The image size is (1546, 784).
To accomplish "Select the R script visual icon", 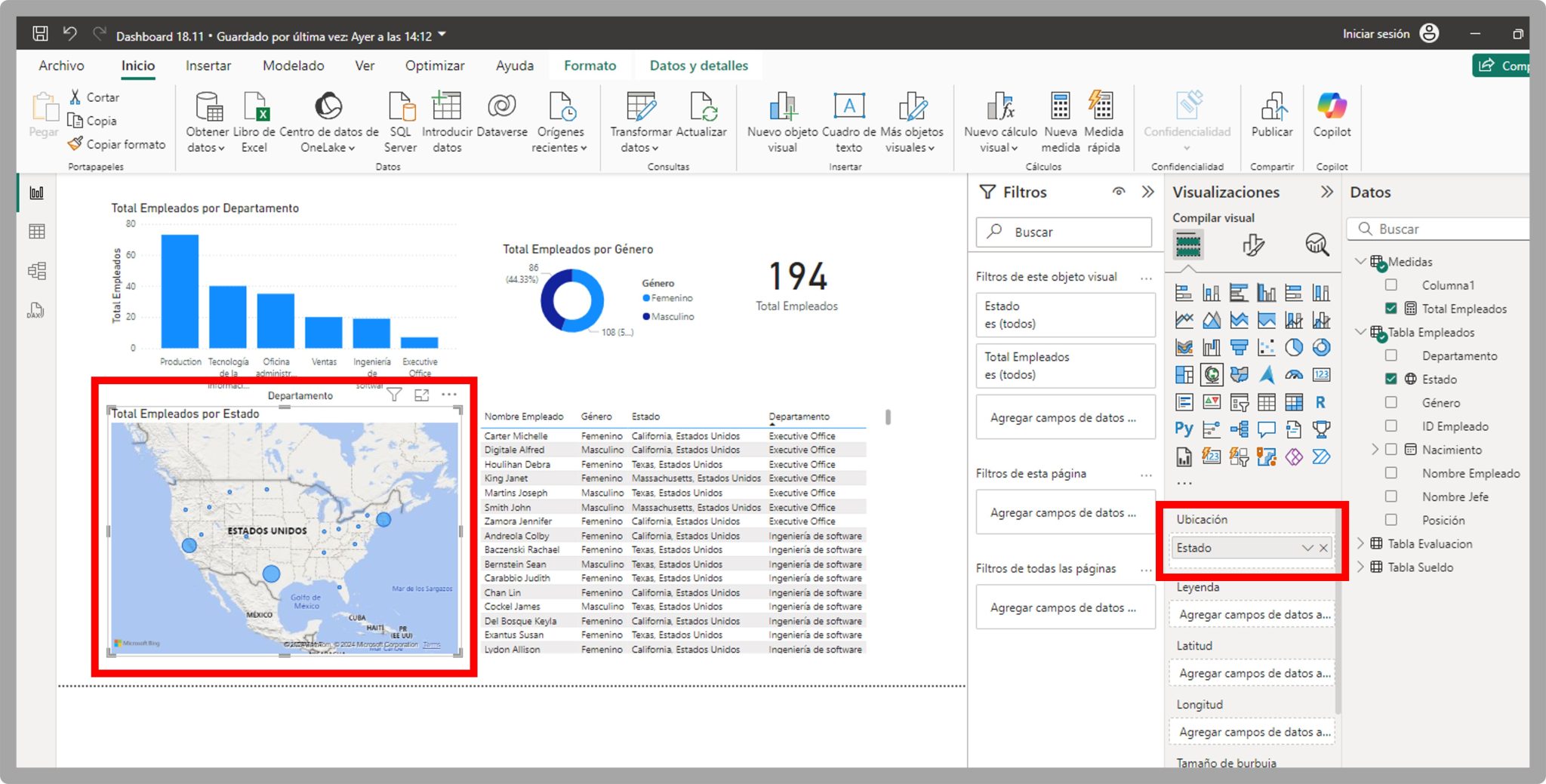I will click(1320, 401).
